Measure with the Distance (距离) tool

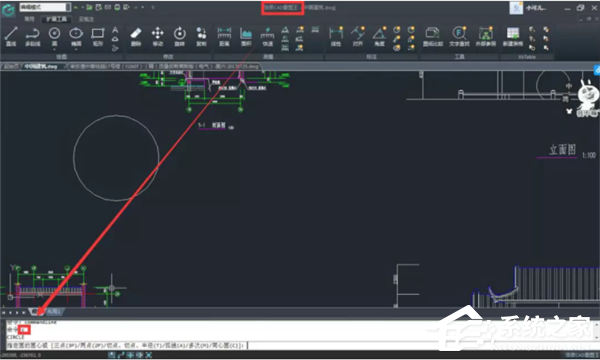224,37
